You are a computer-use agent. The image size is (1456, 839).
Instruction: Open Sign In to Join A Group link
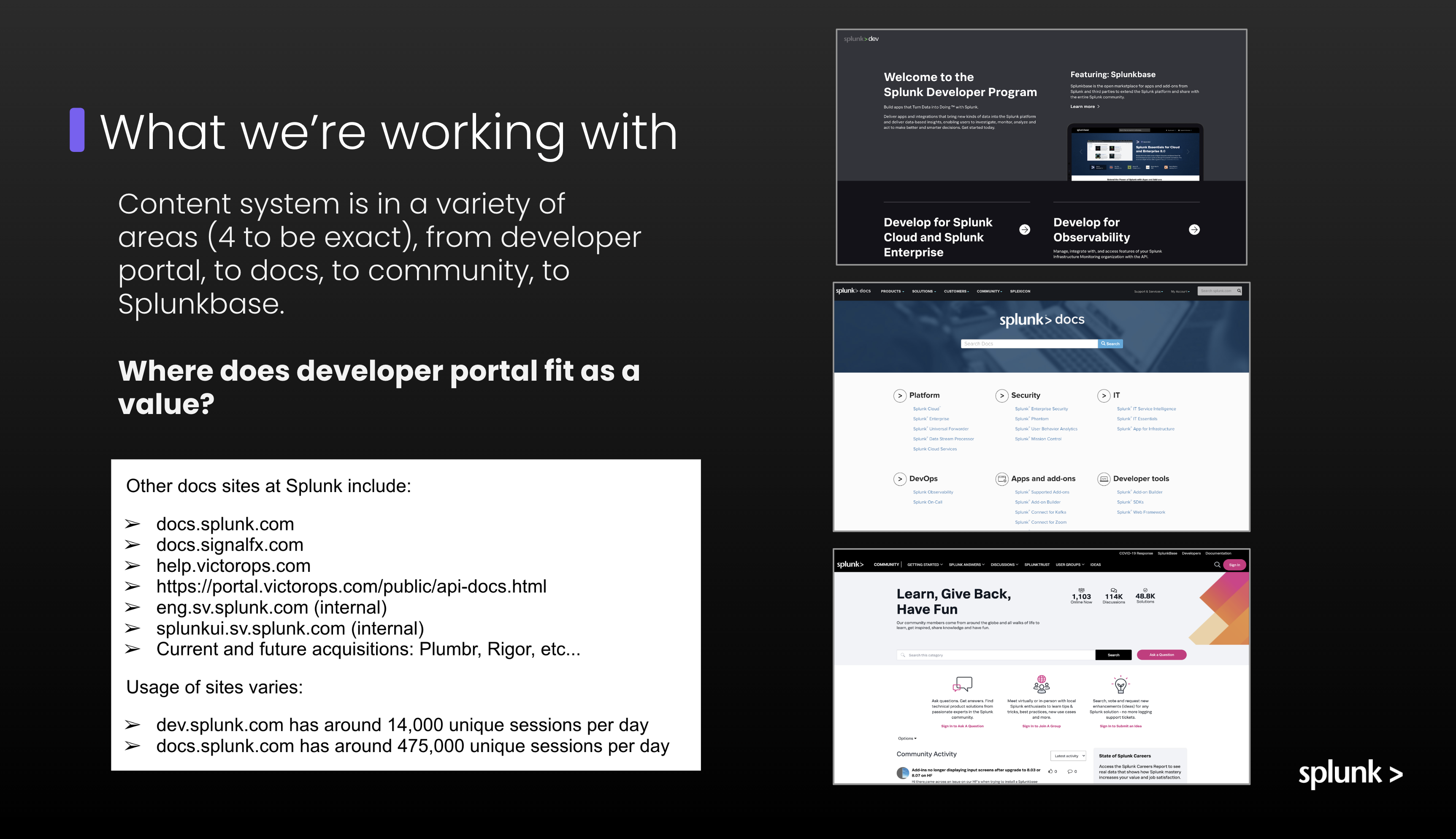(x=1041, y=726)
